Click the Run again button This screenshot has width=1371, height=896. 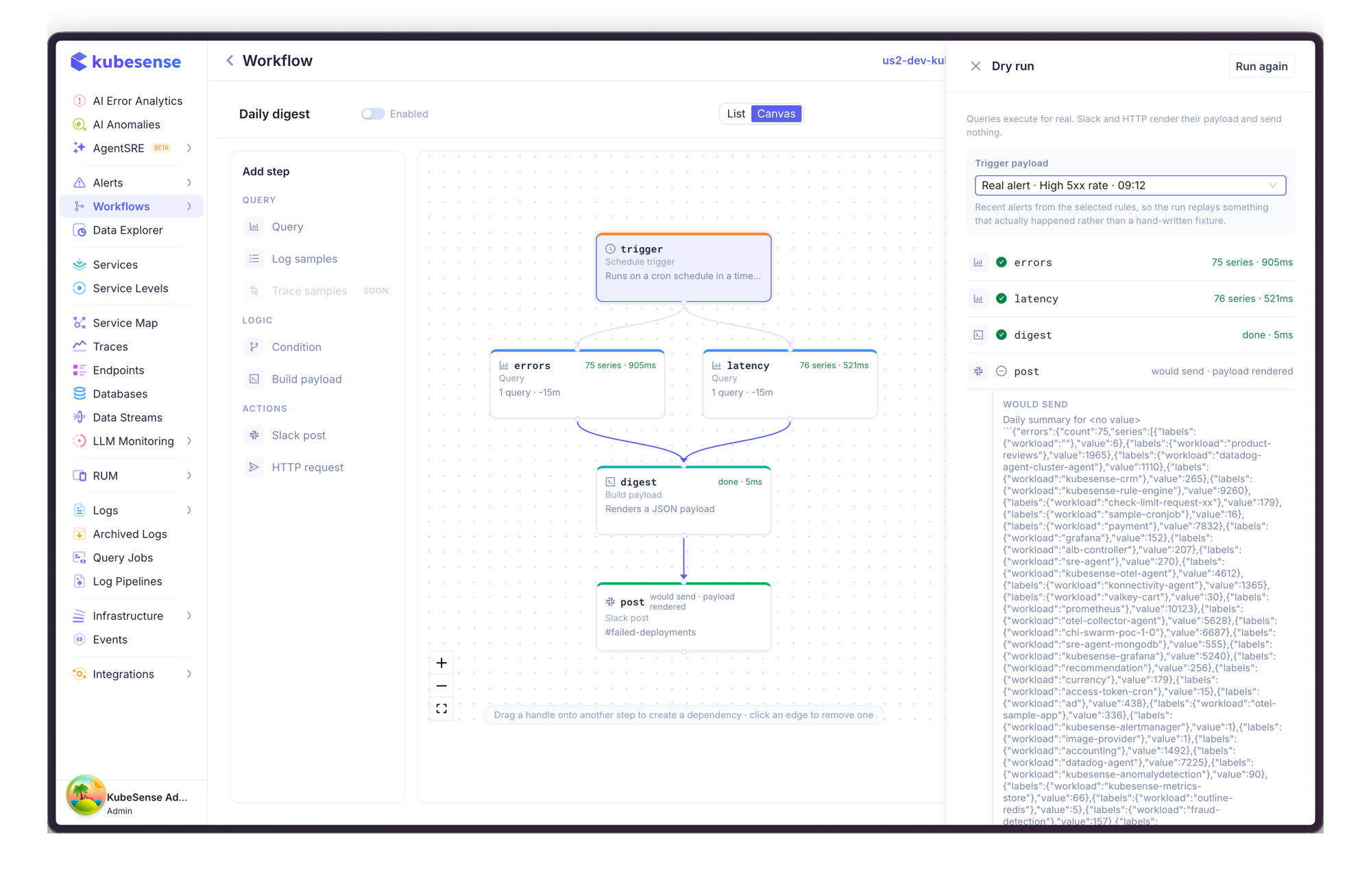click(1261, 66)
